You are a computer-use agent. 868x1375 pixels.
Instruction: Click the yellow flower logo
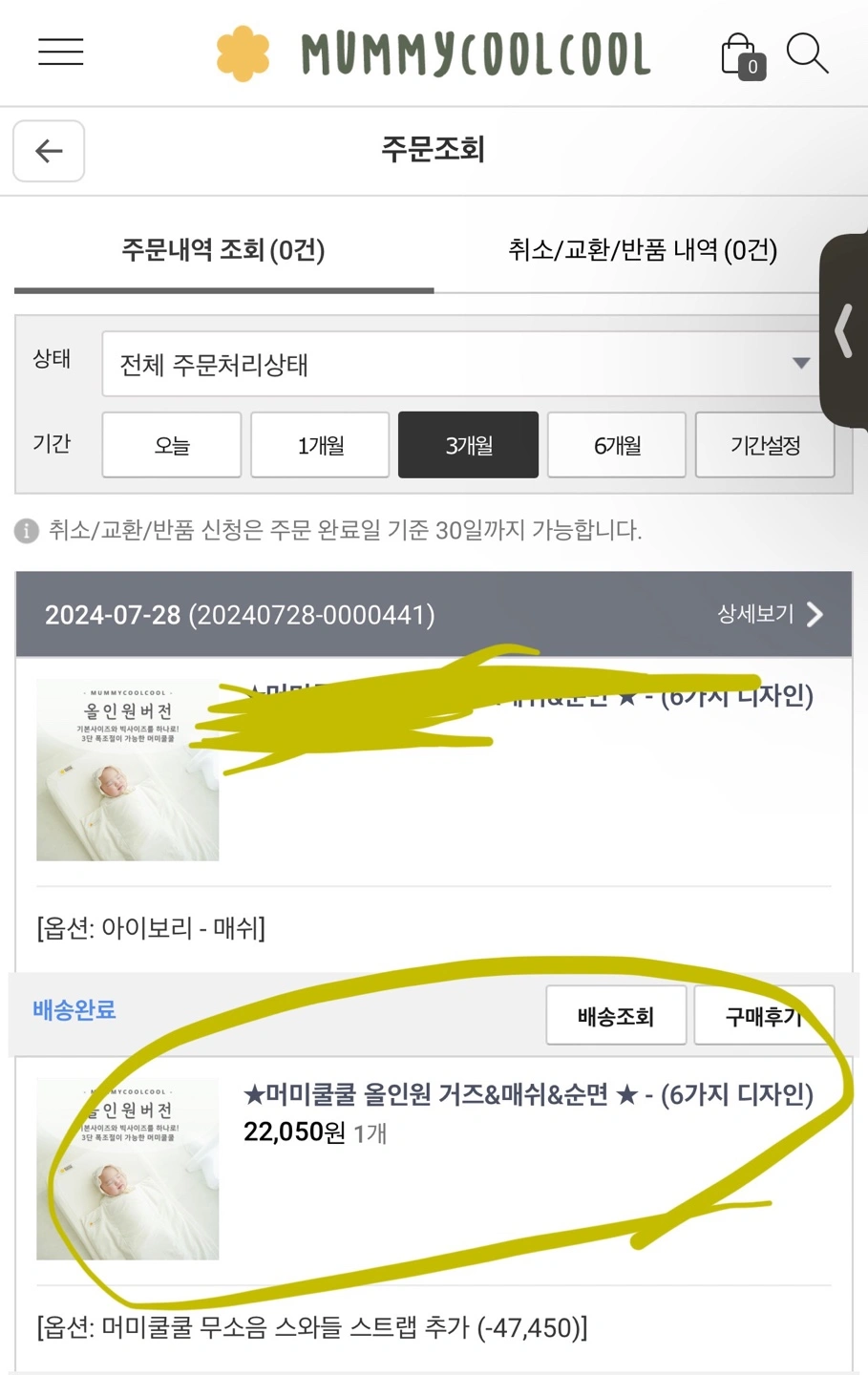point(243,53)
